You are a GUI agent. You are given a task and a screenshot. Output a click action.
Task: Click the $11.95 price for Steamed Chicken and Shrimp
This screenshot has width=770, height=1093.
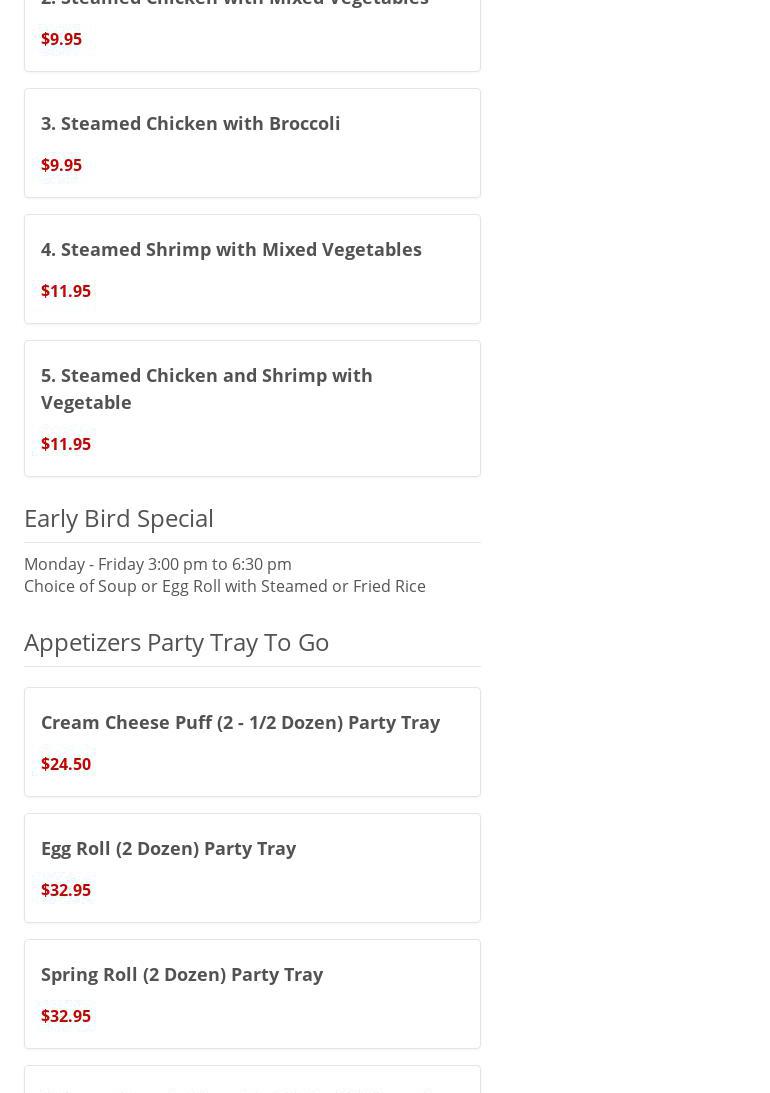pyautogui.click(x=66, y=444)
